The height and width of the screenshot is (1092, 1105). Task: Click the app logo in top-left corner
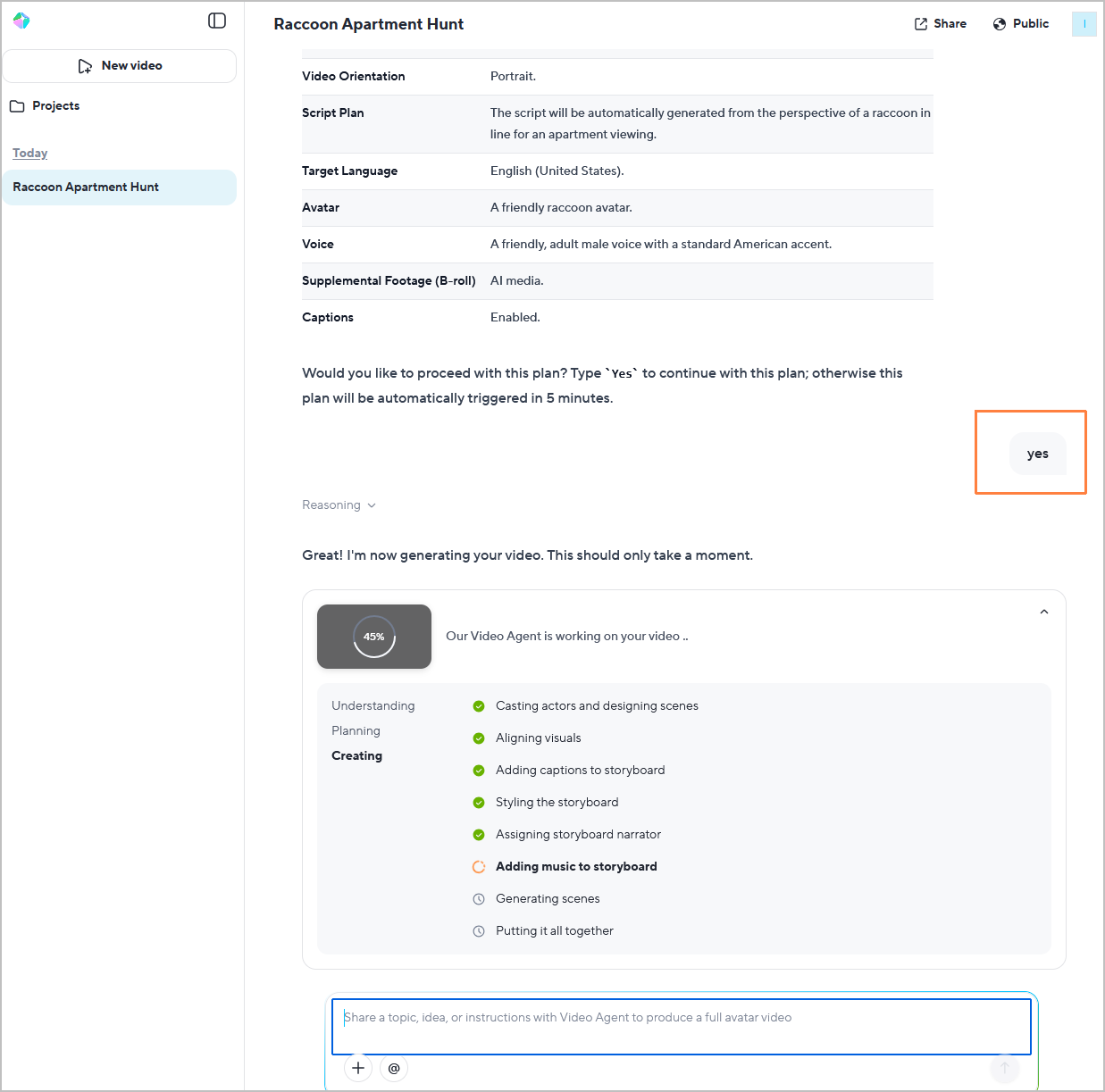pos(21,21)
